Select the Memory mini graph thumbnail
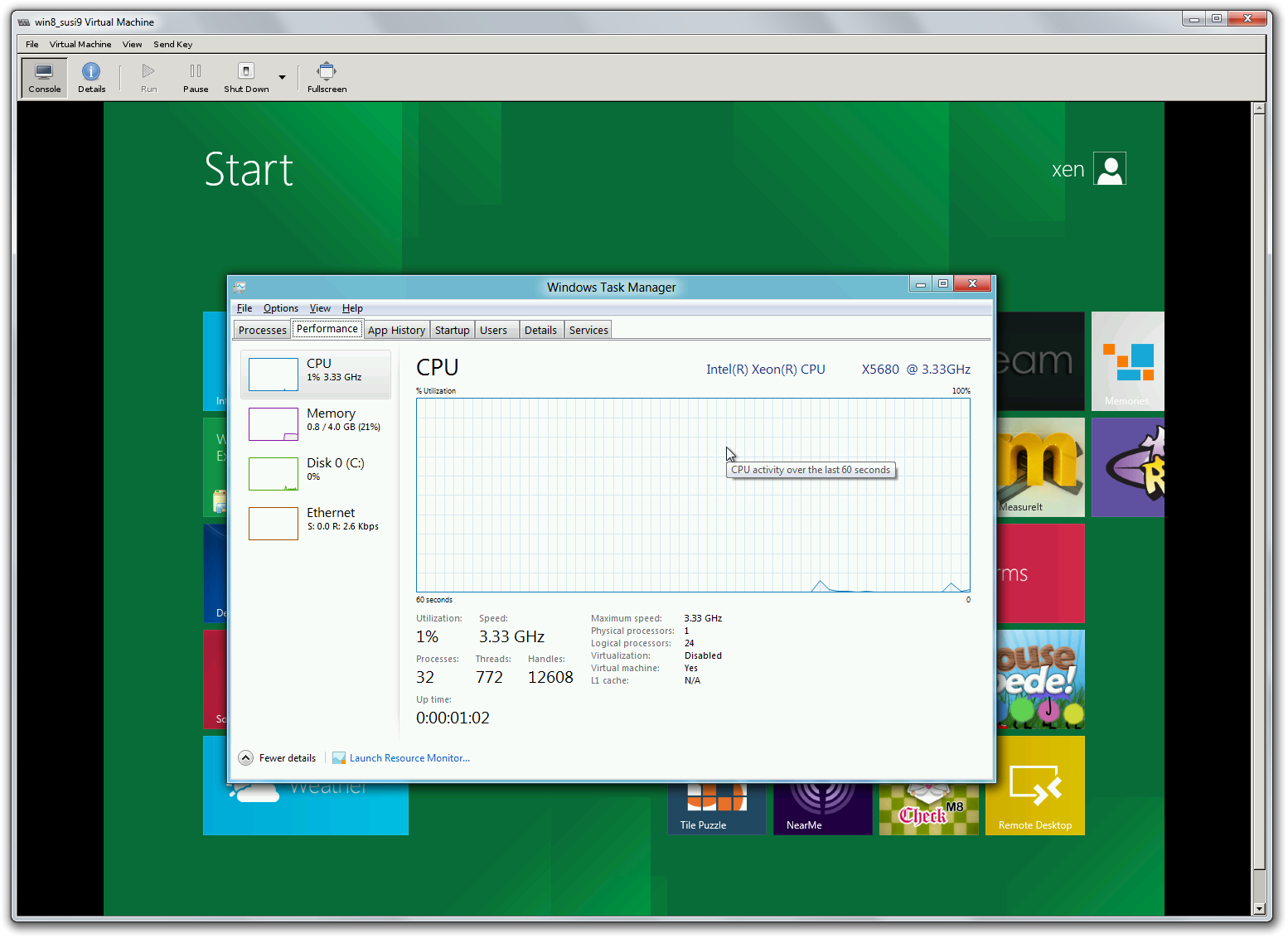The height and width of the screenshot is (938, 1288). point(274,424)
